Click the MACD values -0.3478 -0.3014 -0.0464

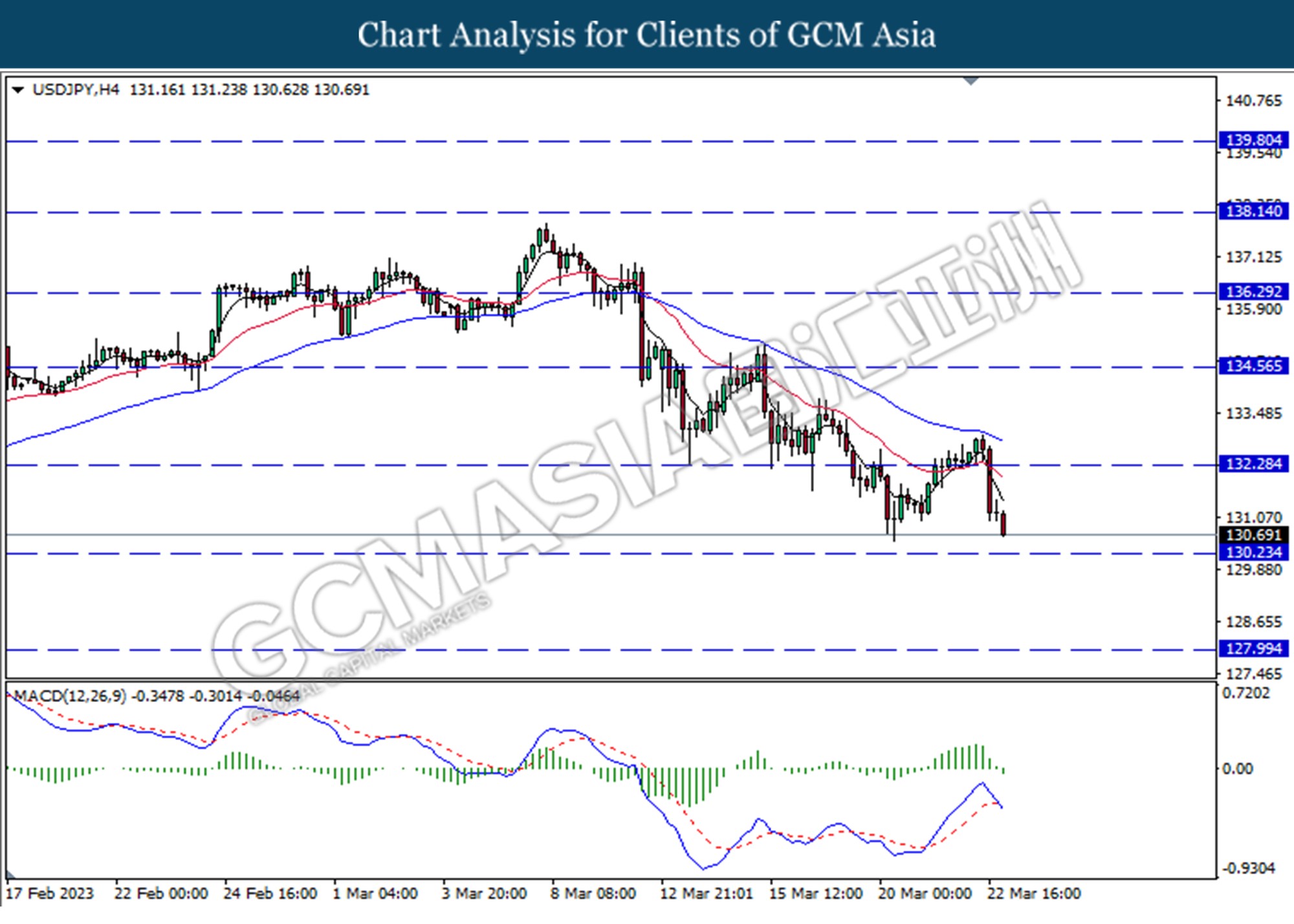[x=215, y=696]
